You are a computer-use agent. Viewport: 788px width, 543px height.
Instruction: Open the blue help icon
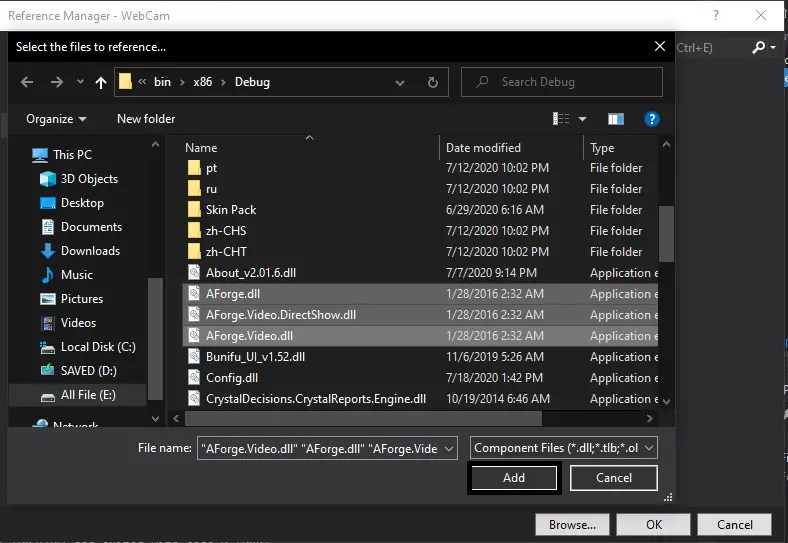point(652,119)
